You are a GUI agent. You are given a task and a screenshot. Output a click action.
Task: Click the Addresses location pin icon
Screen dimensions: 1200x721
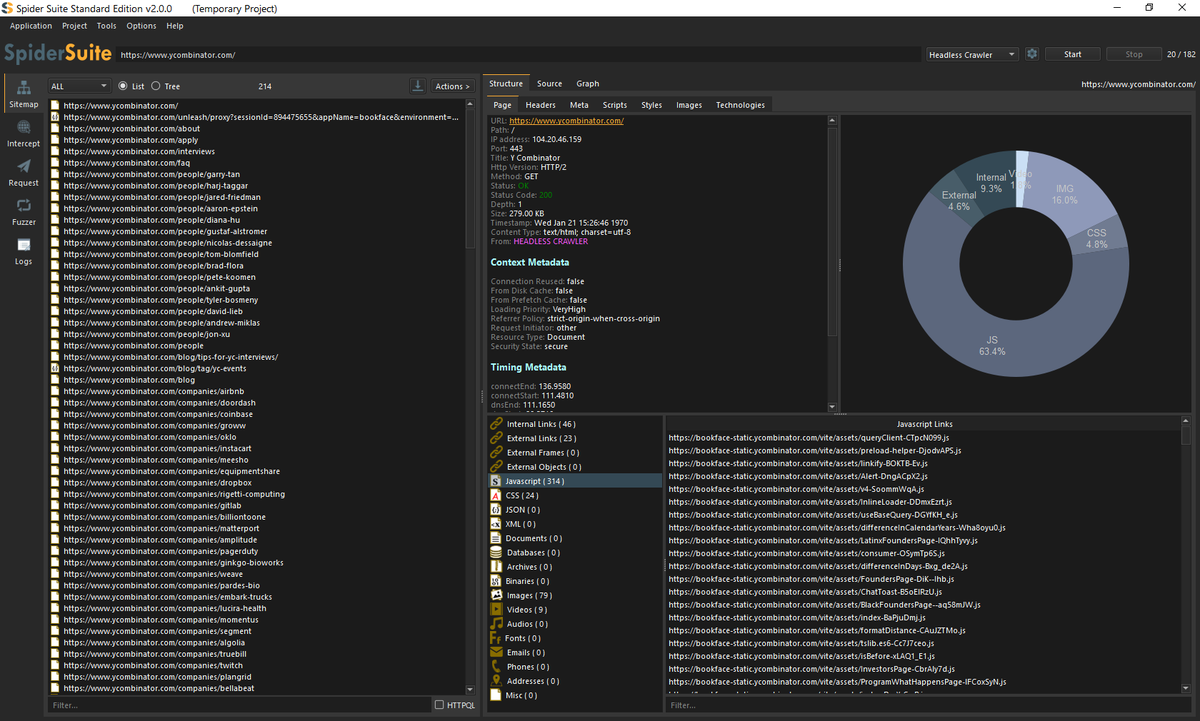click(496, 680)
